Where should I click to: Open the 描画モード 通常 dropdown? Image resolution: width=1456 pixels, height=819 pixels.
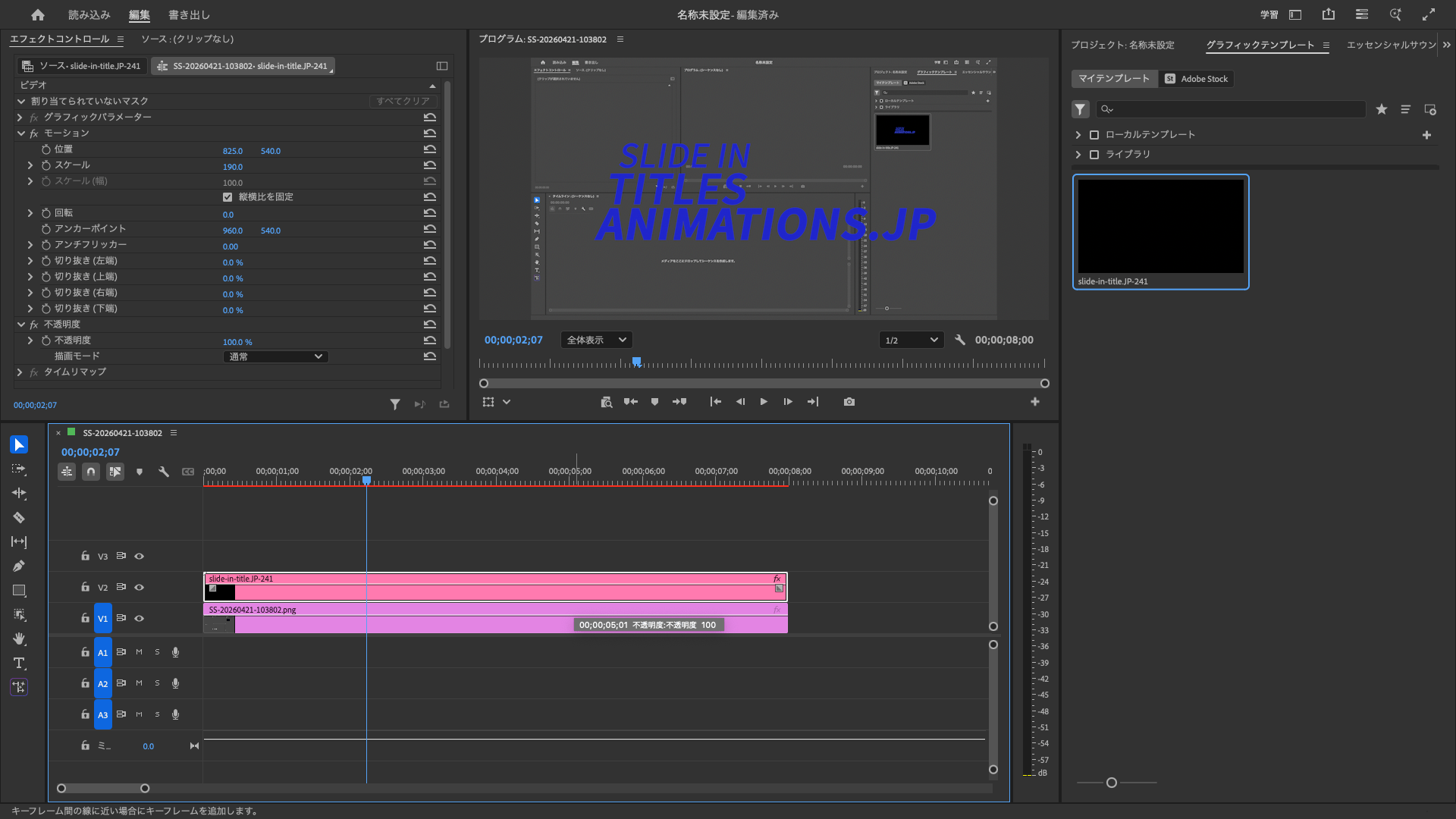point(276,356)
